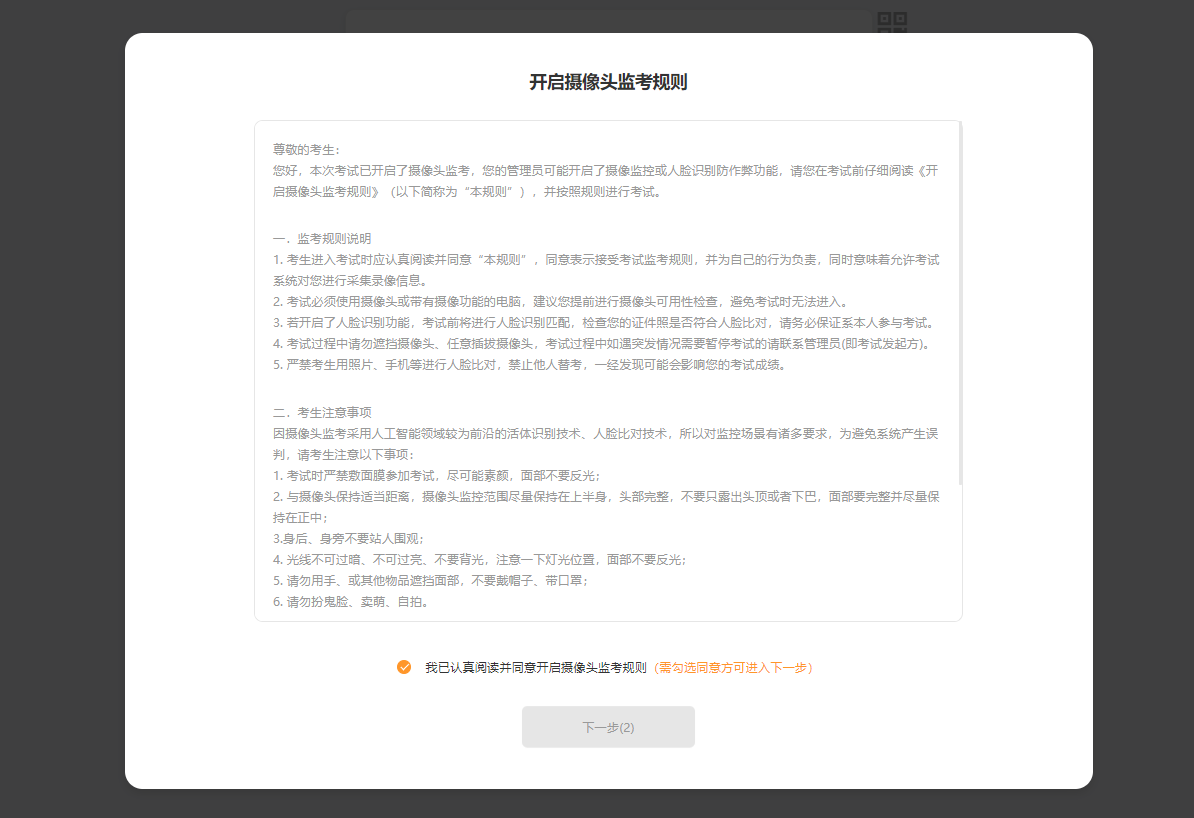
Task: Click the rule starting 考试必须使用摄像头
Action: [560, 302]
